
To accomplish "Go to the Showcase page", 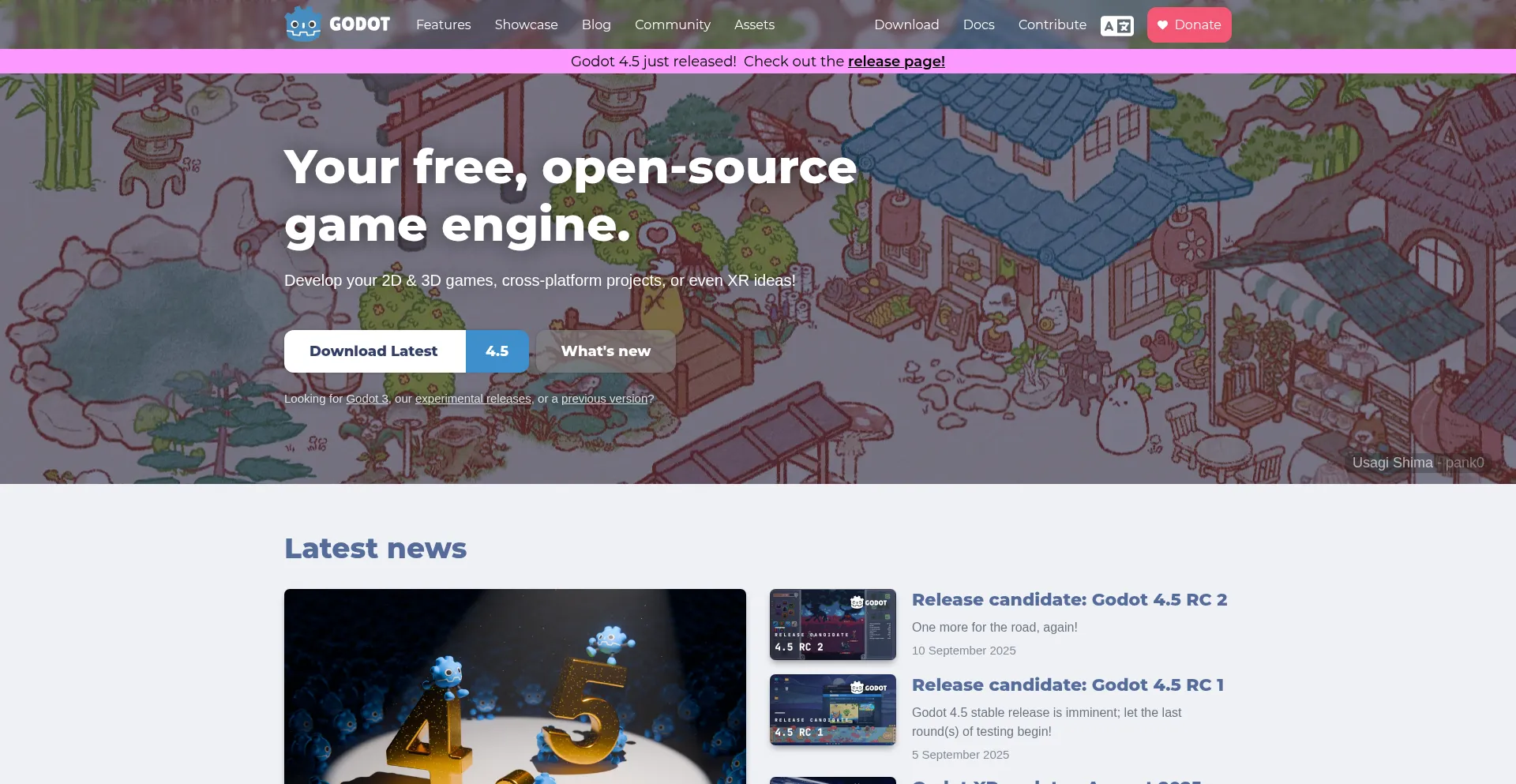I will click(527, 24).
